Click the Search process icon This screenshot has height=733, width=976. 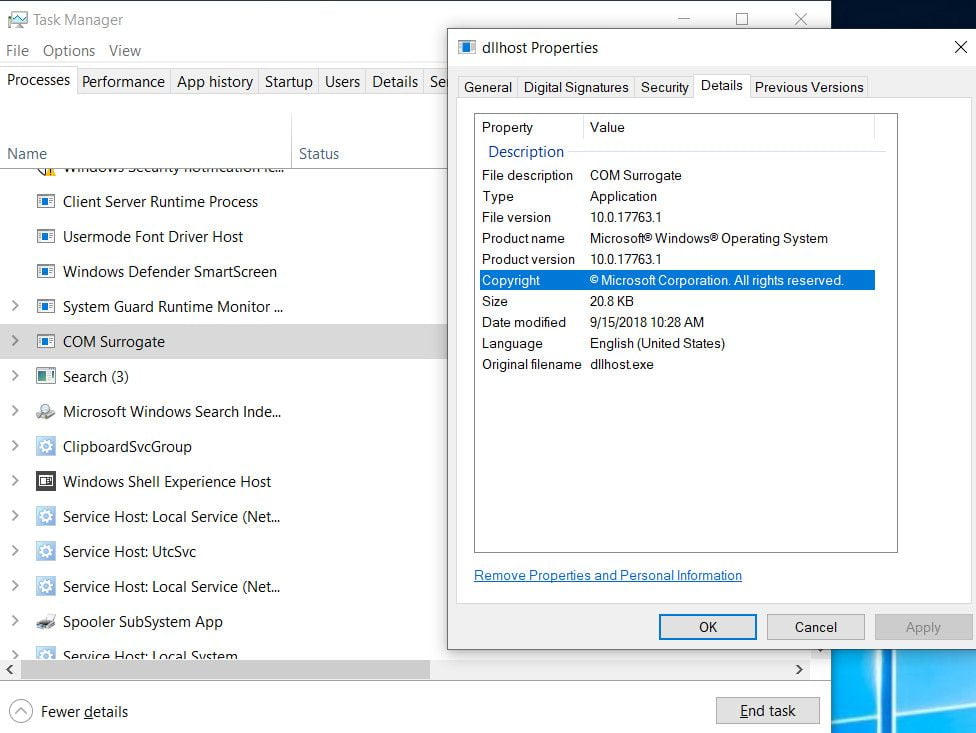(x=45, y=376)
